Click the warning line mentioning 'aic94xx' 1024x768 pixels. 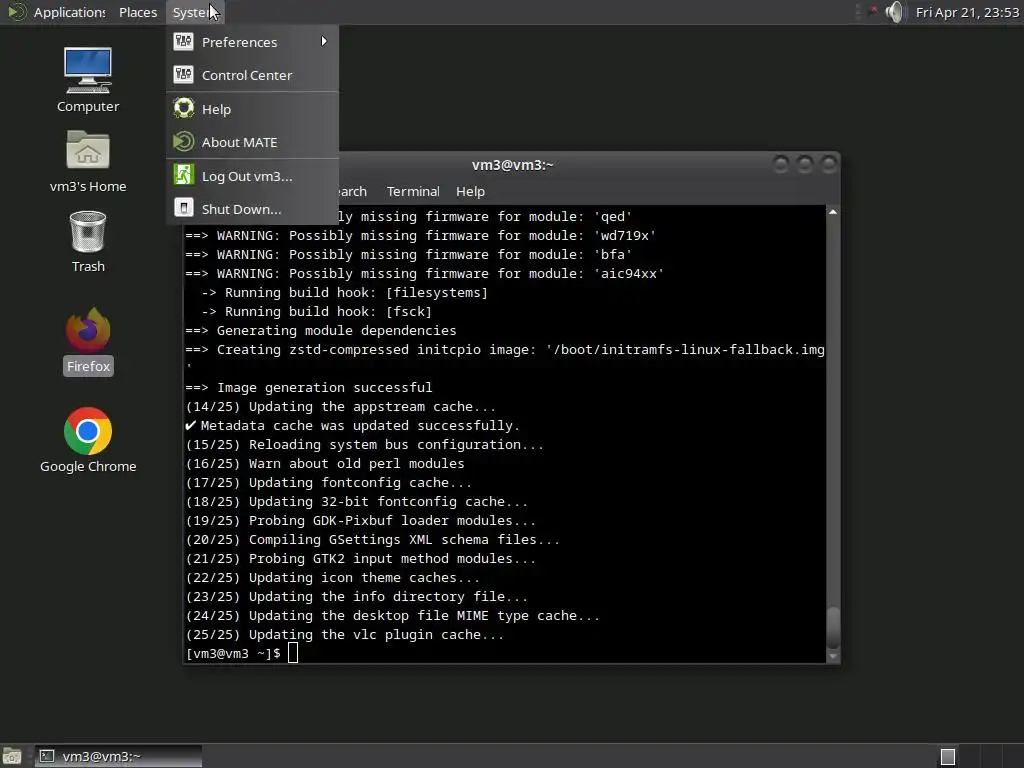tap(424, 274)
